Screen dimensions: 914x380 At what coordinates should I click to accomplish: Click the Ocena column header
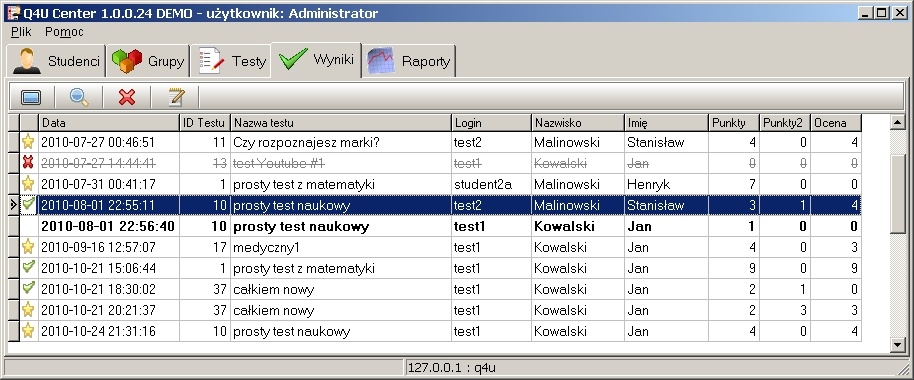[x=836, y=123]
